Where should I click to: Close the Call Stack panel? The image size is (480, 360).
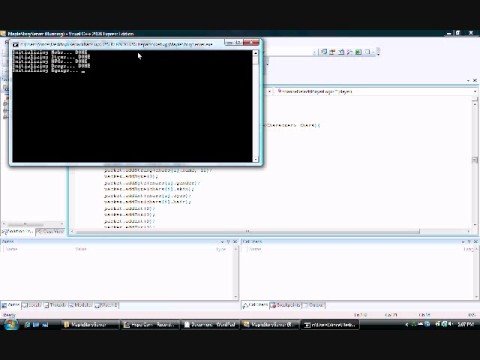tap(476, 241)
